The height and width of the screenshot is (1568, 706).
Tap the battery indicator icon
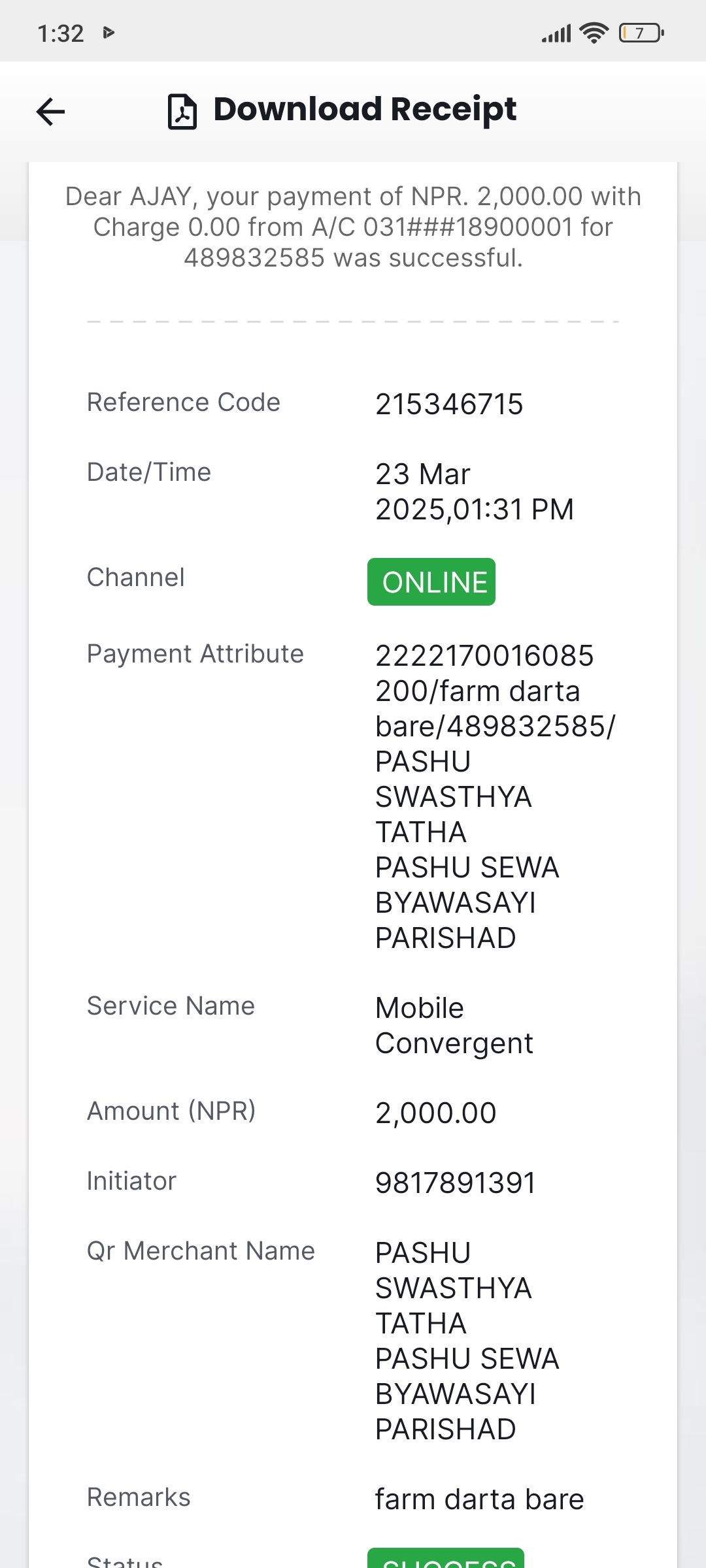coord(641,33)
